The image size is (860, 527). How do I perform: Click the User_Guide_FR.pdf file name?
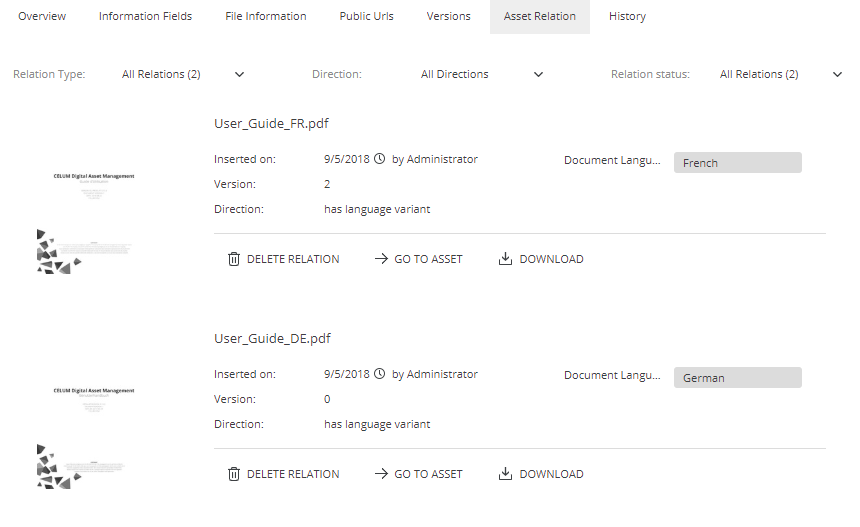pyautogui.click(x=271, y=123)
